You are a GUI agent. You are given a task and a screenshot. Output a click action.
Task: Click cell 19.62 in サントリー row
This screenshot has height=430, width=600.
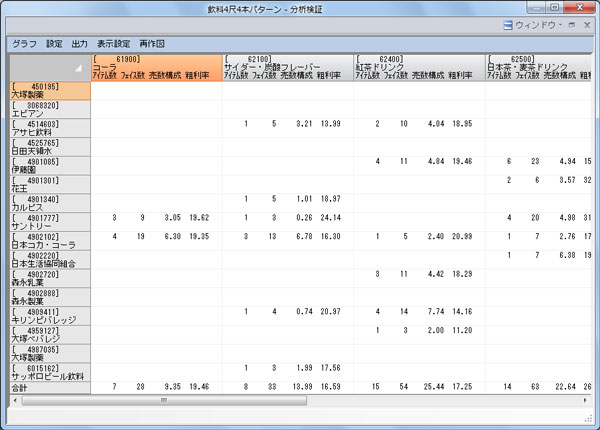point(199,218)
